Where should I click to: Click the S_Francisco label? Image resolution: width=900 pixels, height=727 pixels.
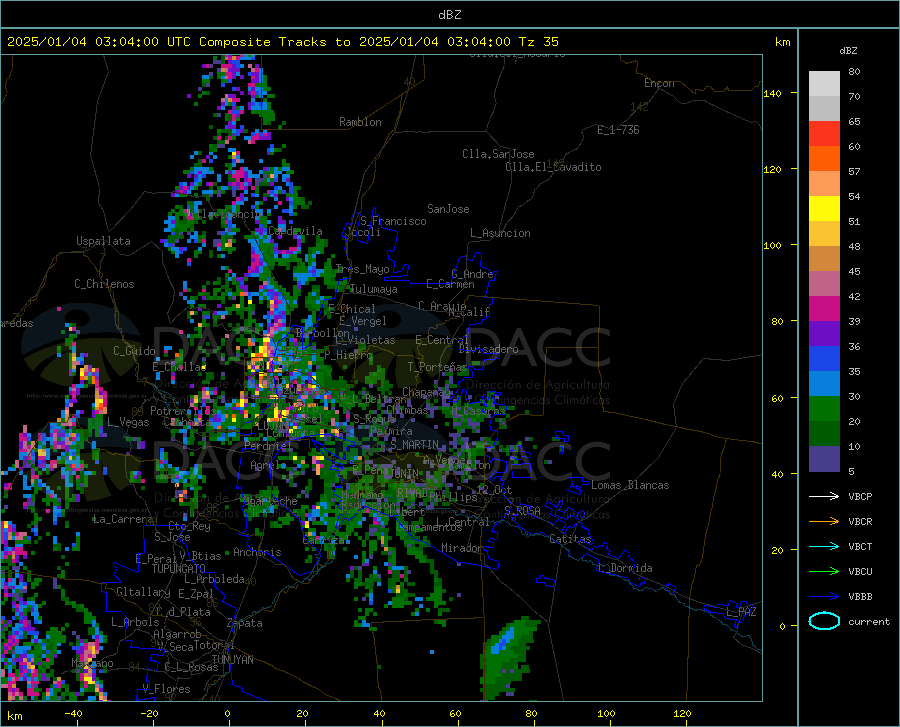click(393, 221)
